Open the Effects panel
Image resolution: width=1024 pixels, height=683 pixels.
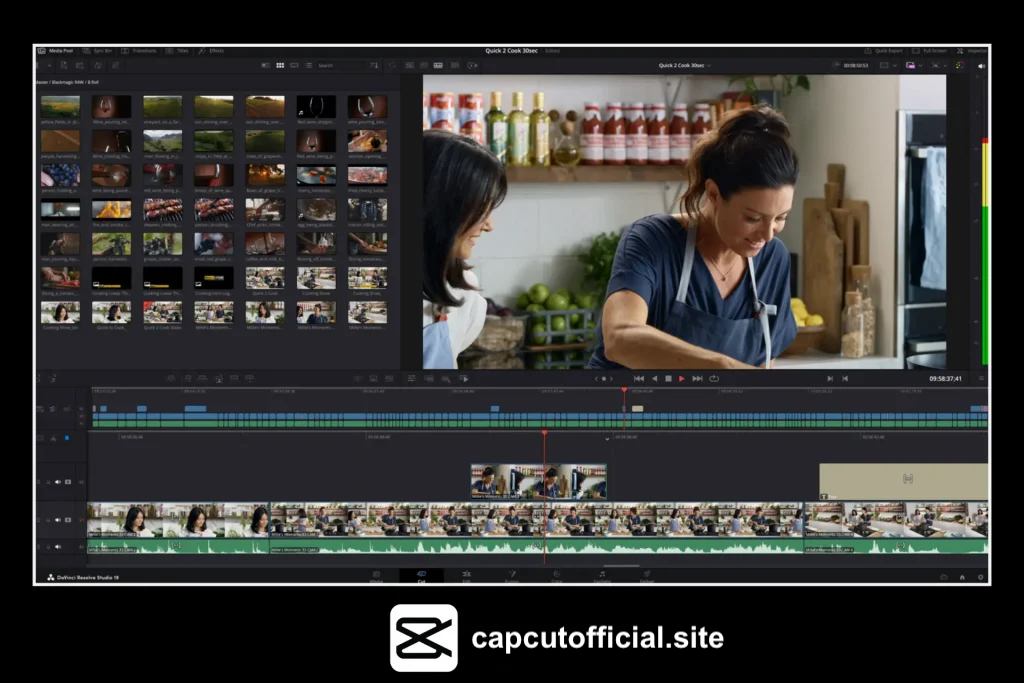pyautogui.click(x=216, y=51)
